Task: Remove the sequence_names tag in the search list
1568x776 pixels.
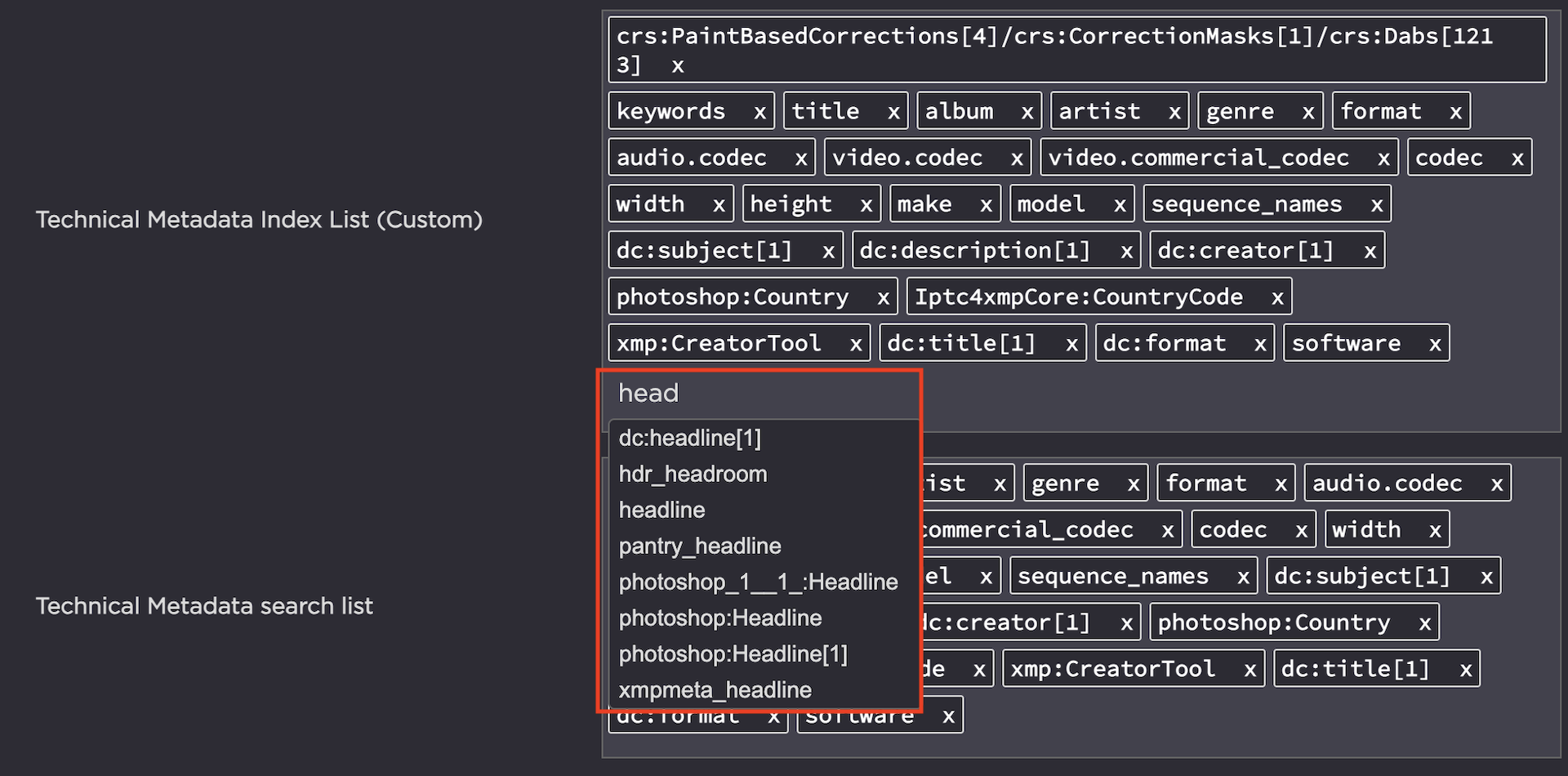Action: coord(1243,578)
